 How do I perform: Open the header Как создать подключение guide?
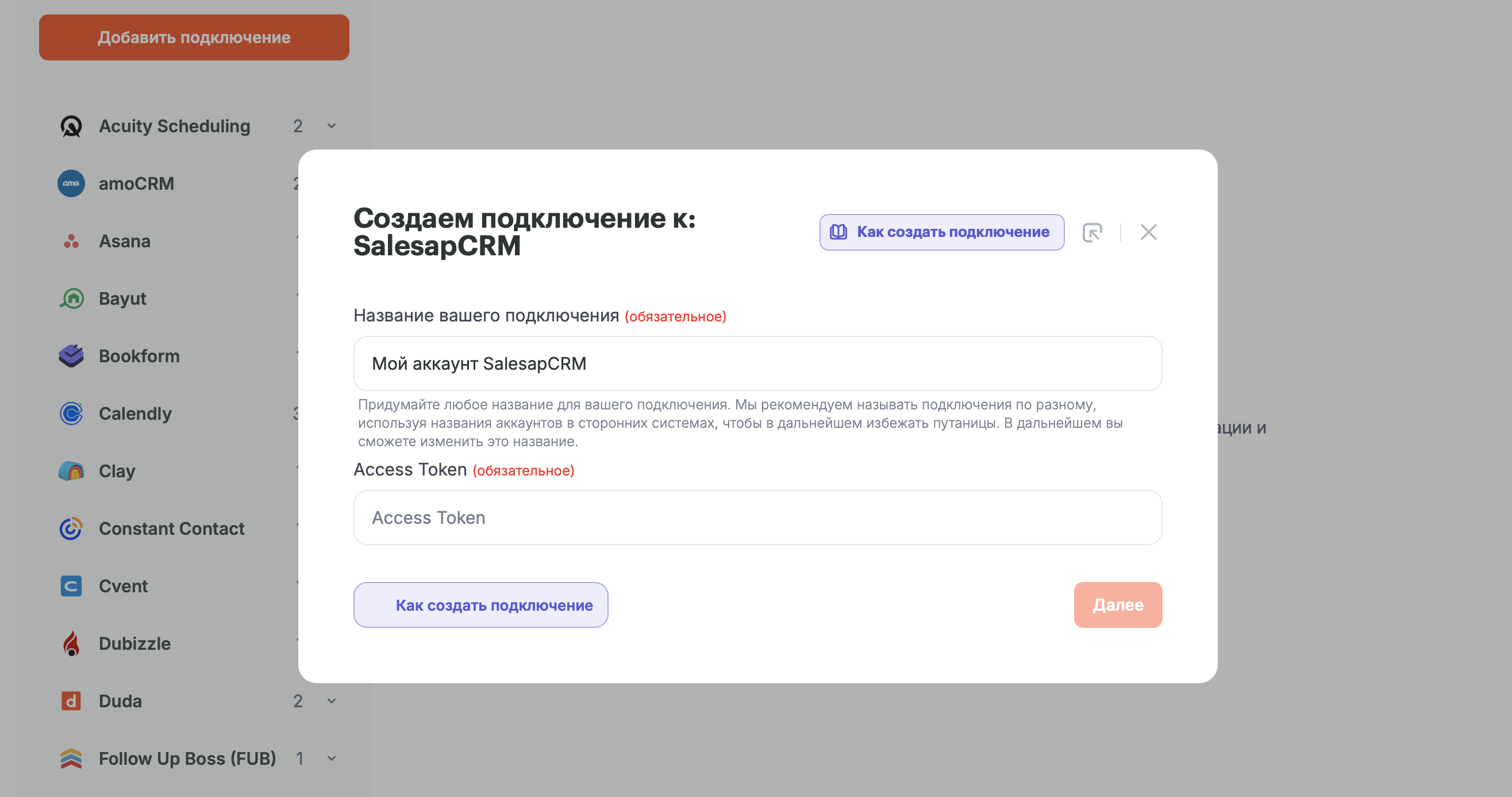(x=941, y=232)
